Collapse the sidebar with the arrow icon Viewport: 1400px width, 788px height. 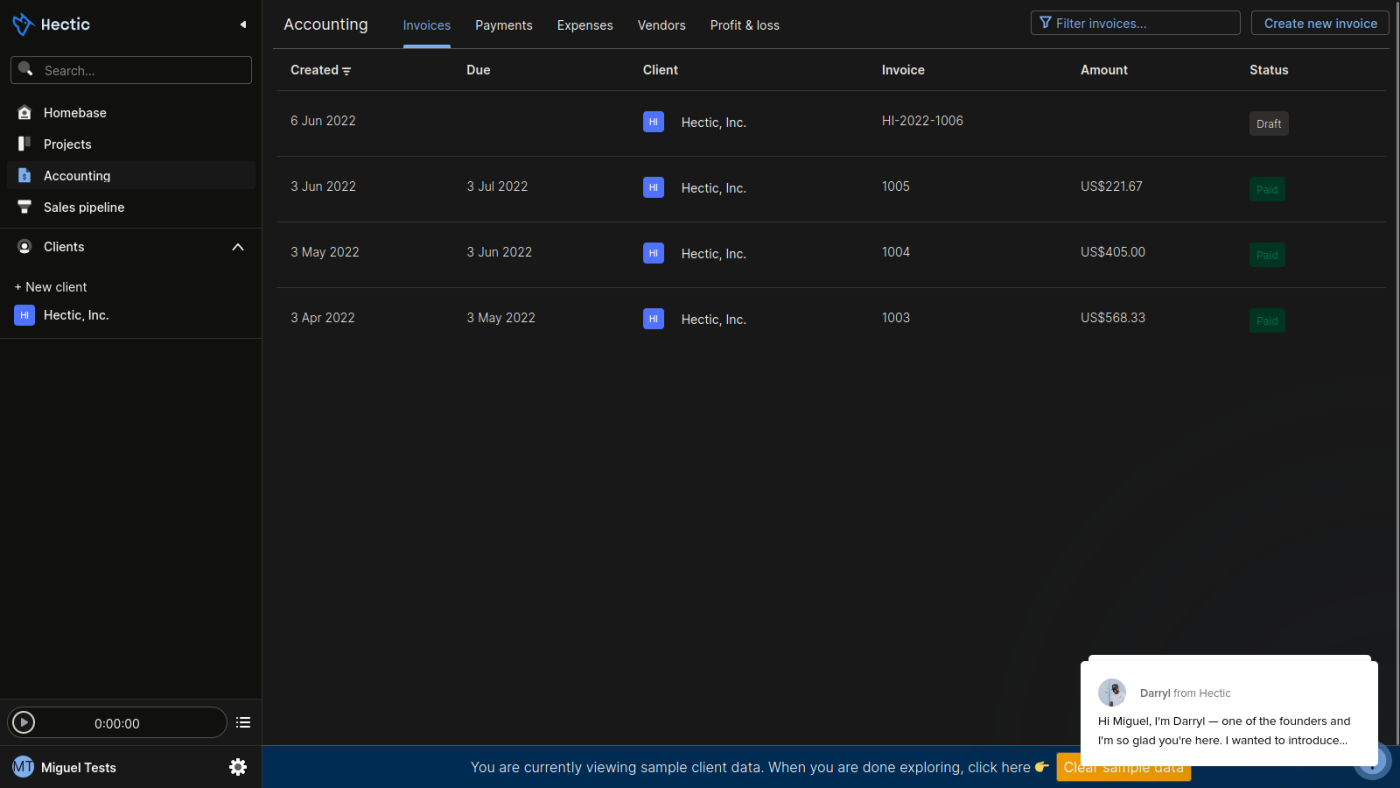coord(242,24)
